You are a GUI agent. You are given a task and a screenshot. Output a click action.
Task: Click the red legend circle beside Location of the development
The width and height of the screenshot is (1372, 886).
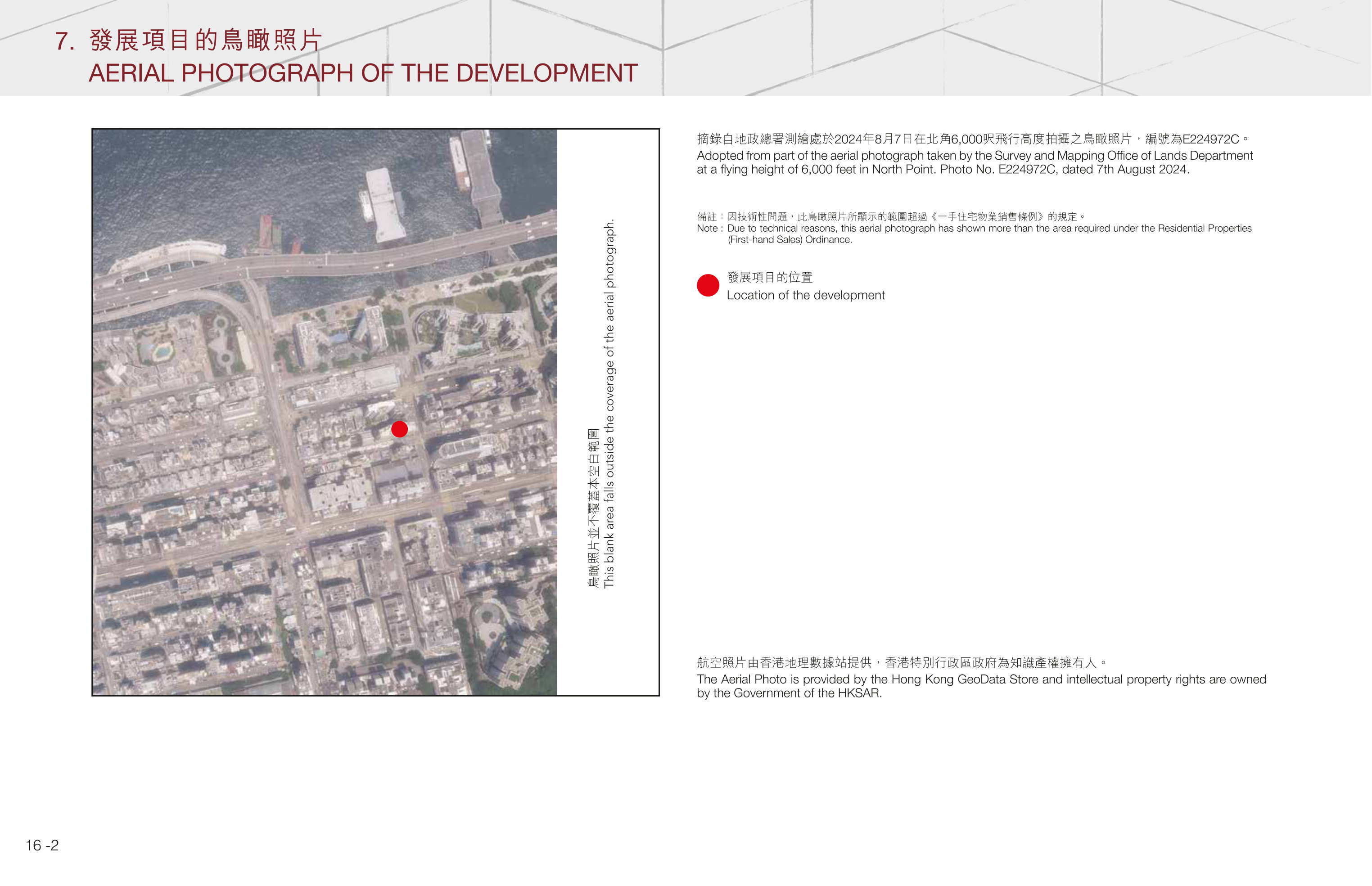pos(708,285)
